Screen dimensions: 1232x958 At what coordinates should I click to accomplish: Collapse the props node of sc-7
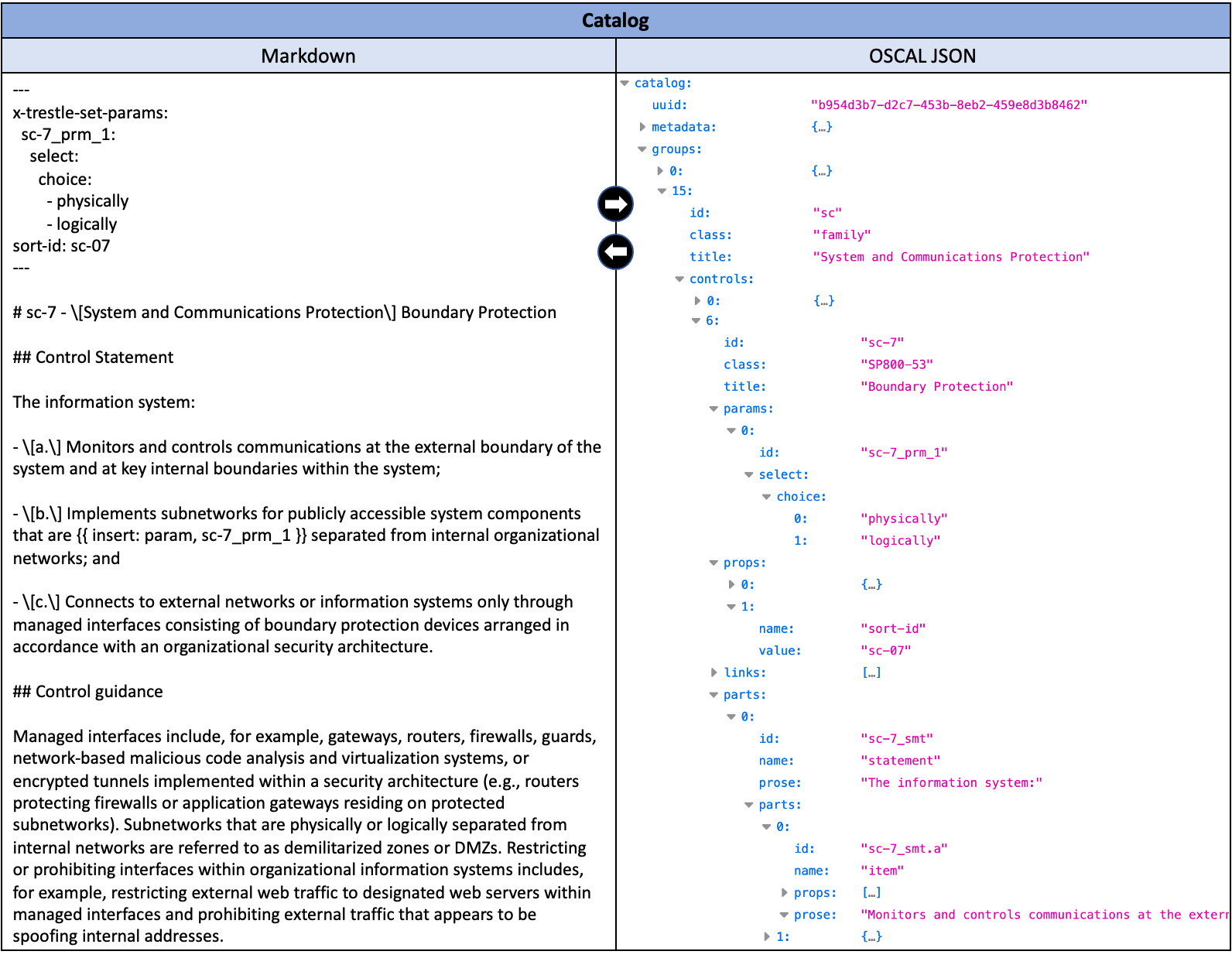pos(714,563)
